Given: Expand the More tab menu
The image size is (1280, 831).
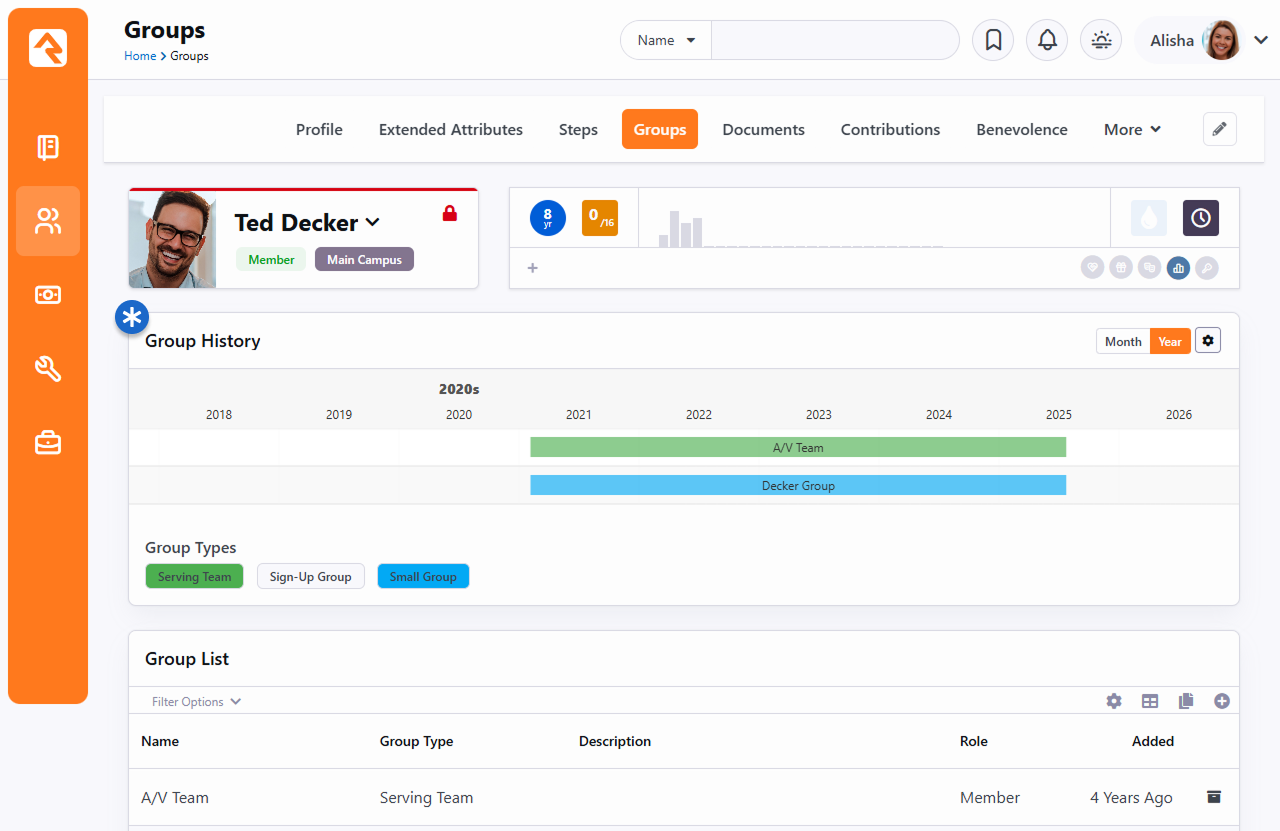Looking at the screenshot, I should pyautogui.click(x=1132, y=129).
